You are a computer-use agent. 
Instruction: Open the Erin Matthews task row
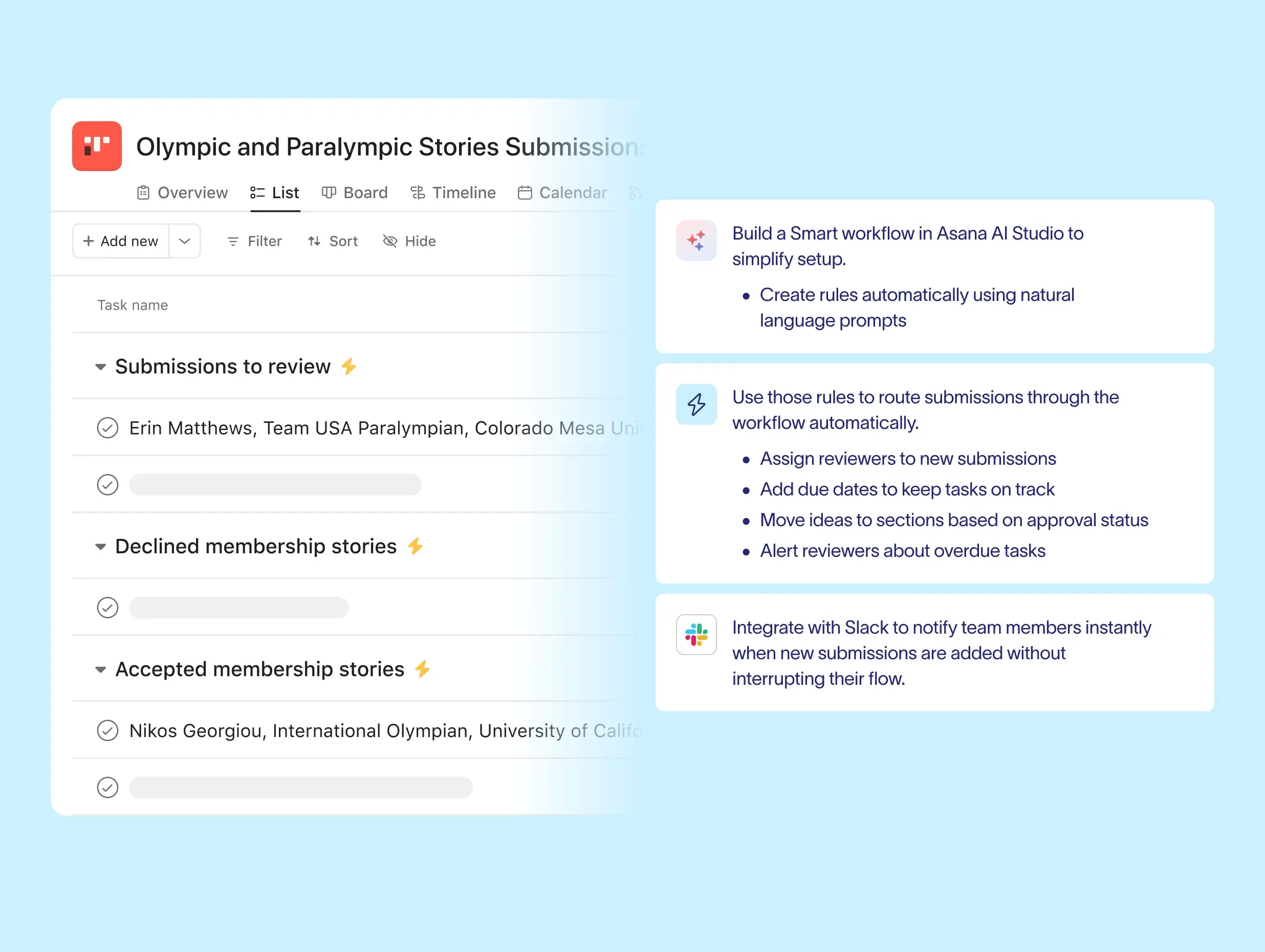(358, 428)
